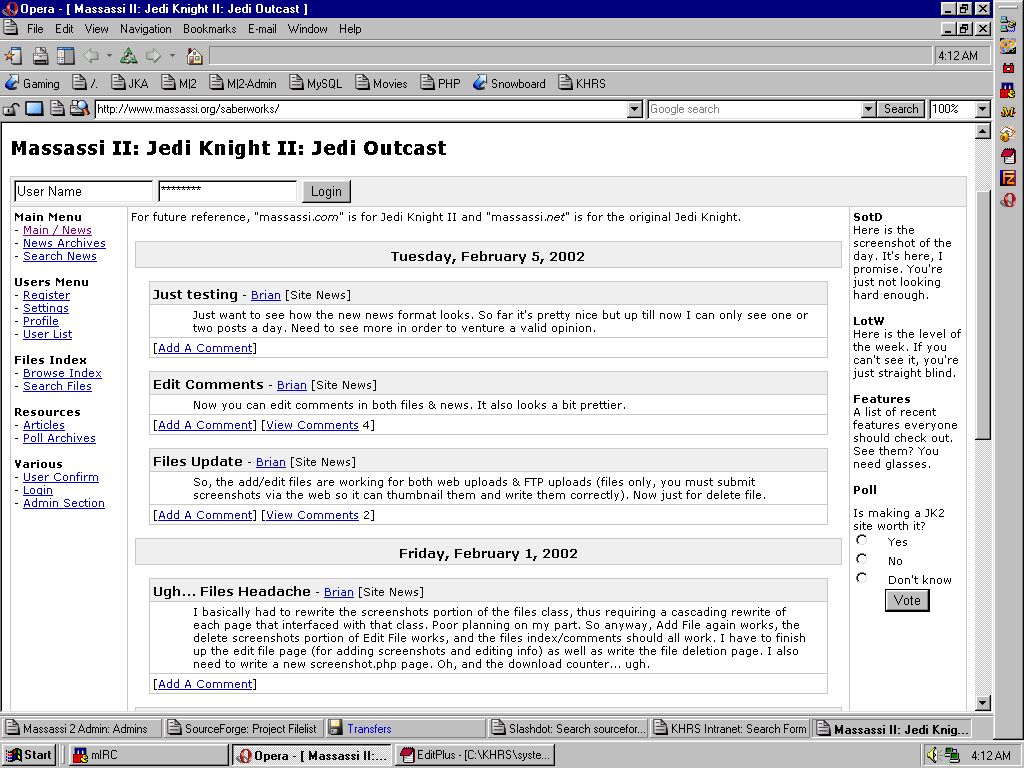The image size is (1024, 768).
Task: Click the Back arrow icon
Action: tap(91, 56)
